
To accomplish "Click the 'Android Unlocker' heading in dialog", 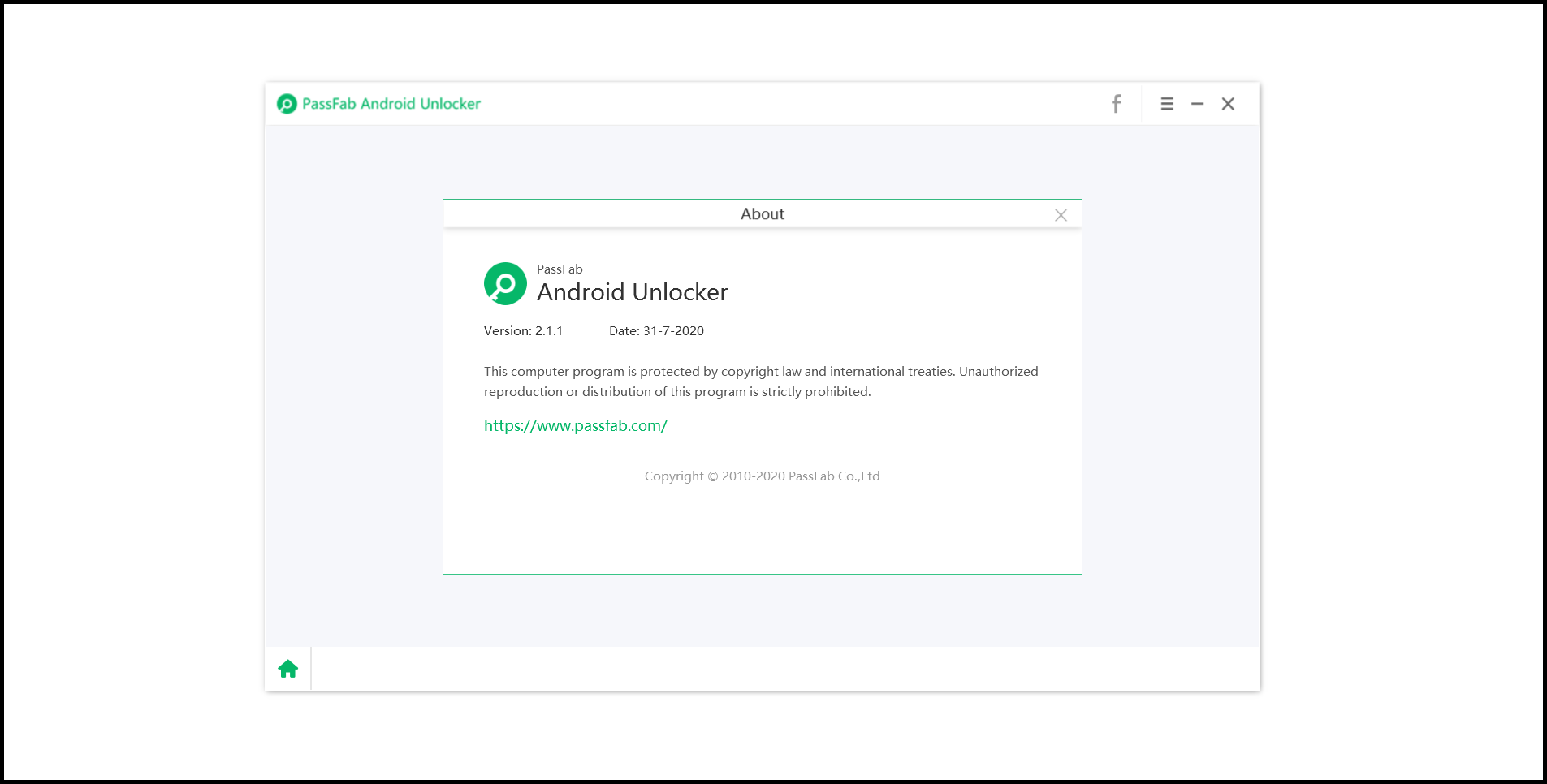I will coord(633,292).
